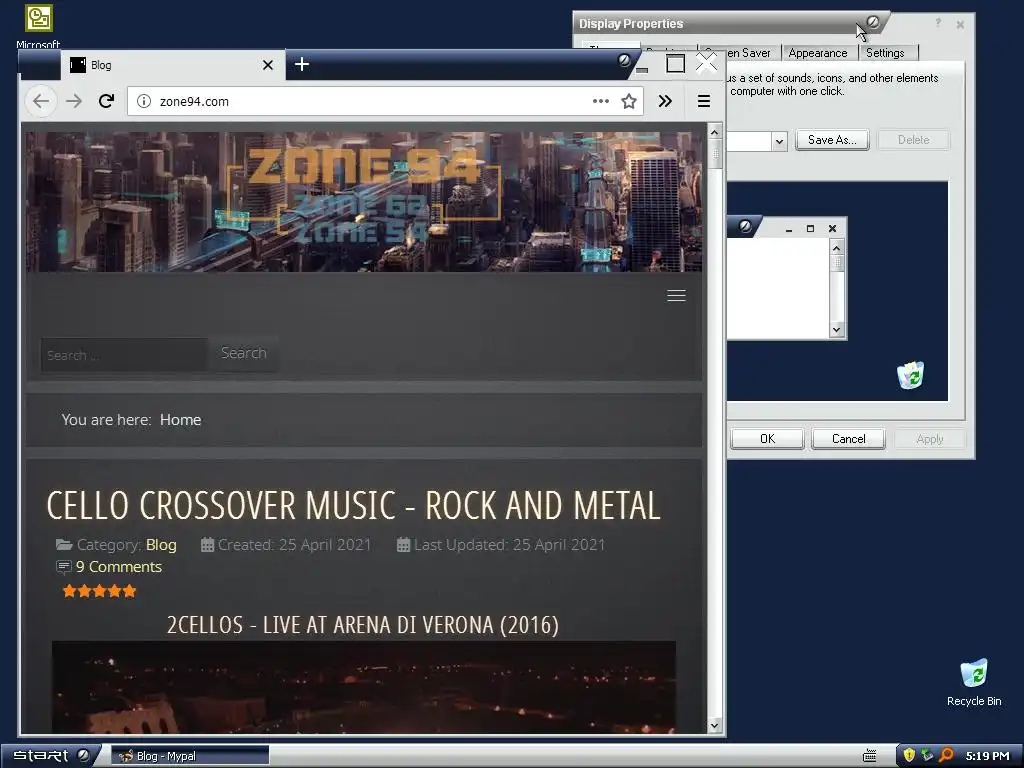
Task: Open the Blog category link
Action: point(161,545)
